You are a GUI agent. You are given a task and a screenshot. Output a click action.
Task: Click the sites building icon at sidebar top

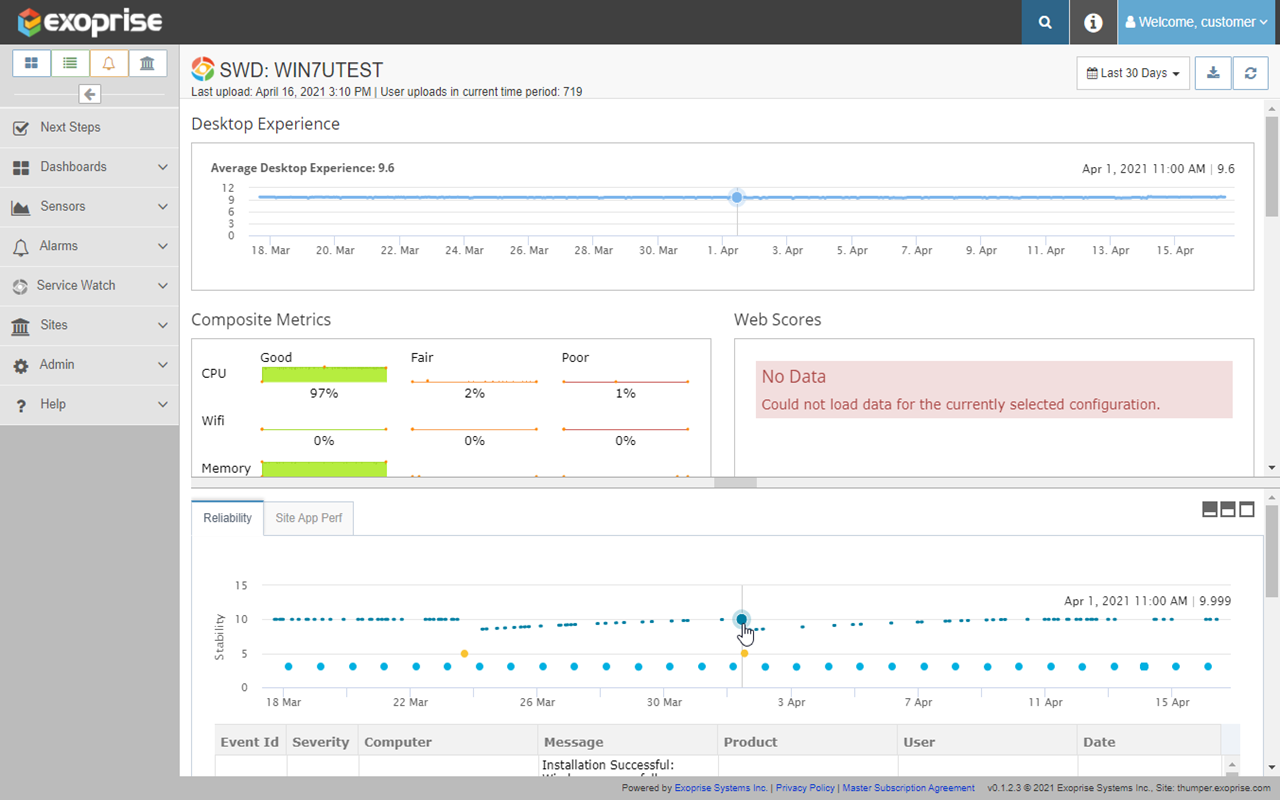pos(147,63)
